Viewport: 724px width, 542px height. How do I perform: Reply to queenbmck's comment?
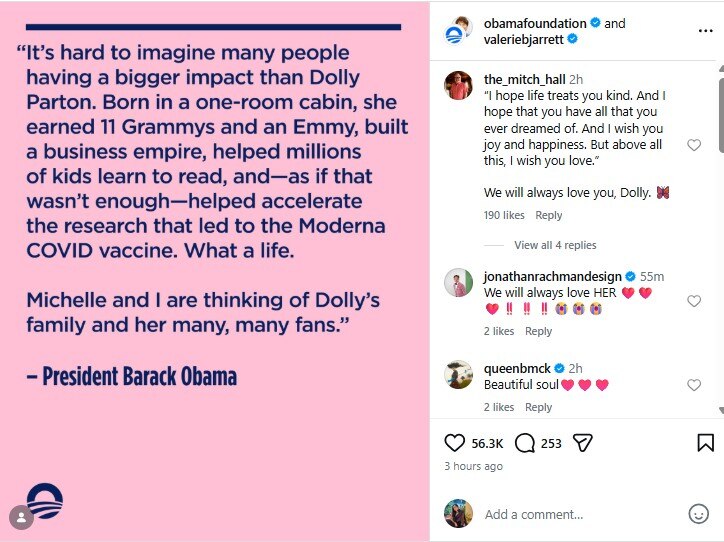[538, 407]
